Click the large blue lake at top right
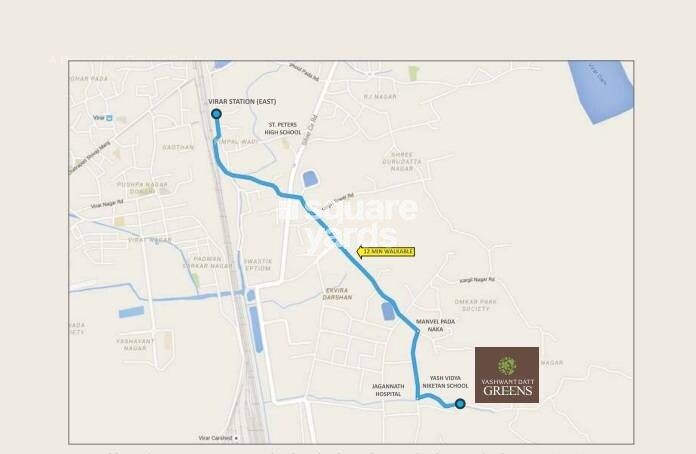 (x=603, y=90)
